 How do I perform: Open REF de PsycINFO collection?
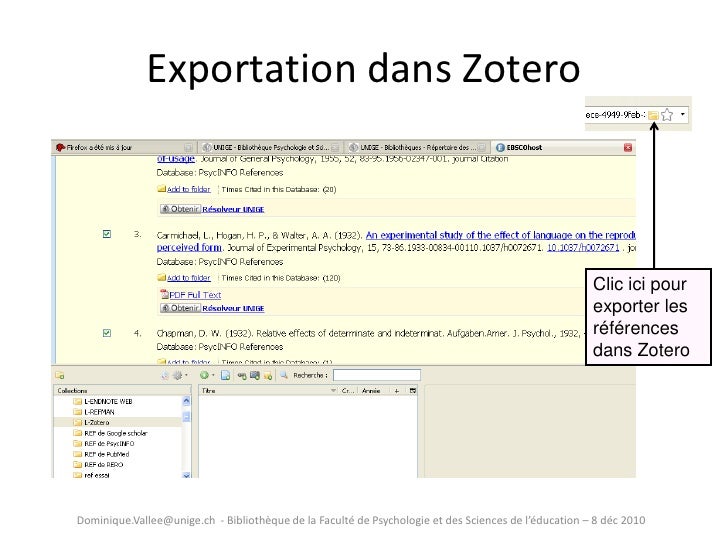click(104, 444)
